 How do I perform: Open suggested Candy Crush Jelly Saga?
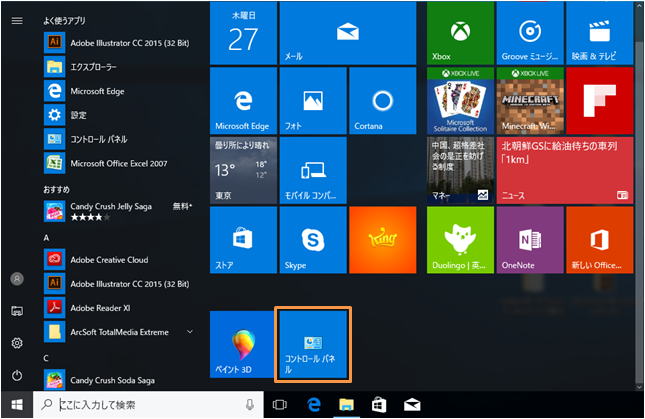pos(118,211)
